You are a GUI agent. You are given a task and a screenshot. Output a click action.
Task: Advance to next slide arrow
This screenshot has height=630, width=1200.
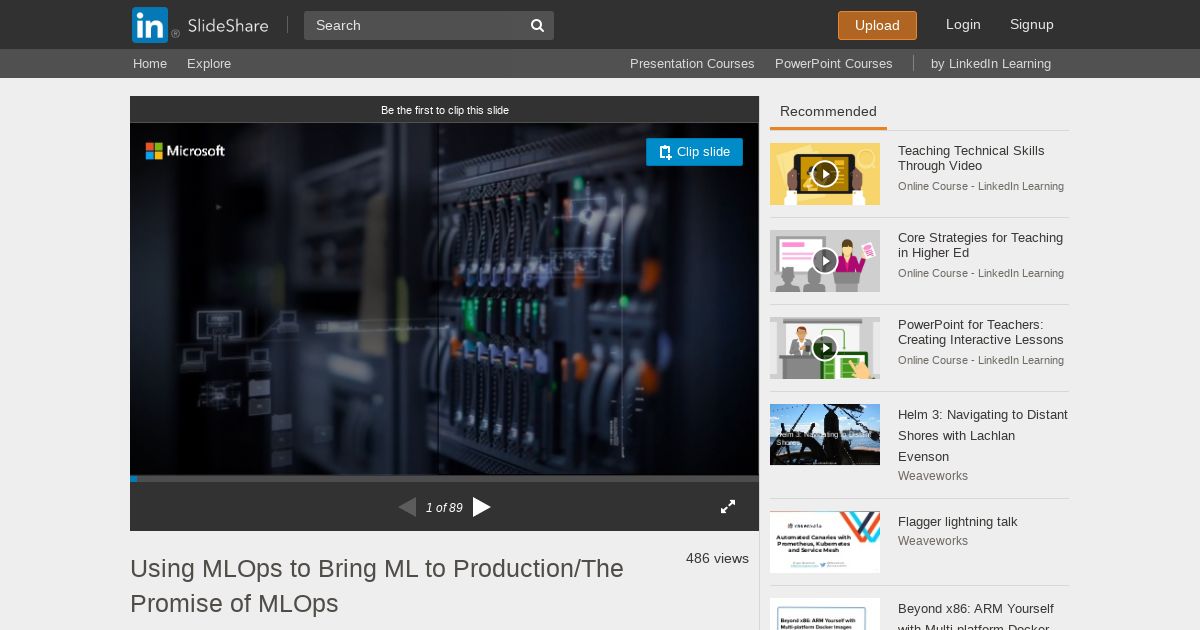[482, 507]
